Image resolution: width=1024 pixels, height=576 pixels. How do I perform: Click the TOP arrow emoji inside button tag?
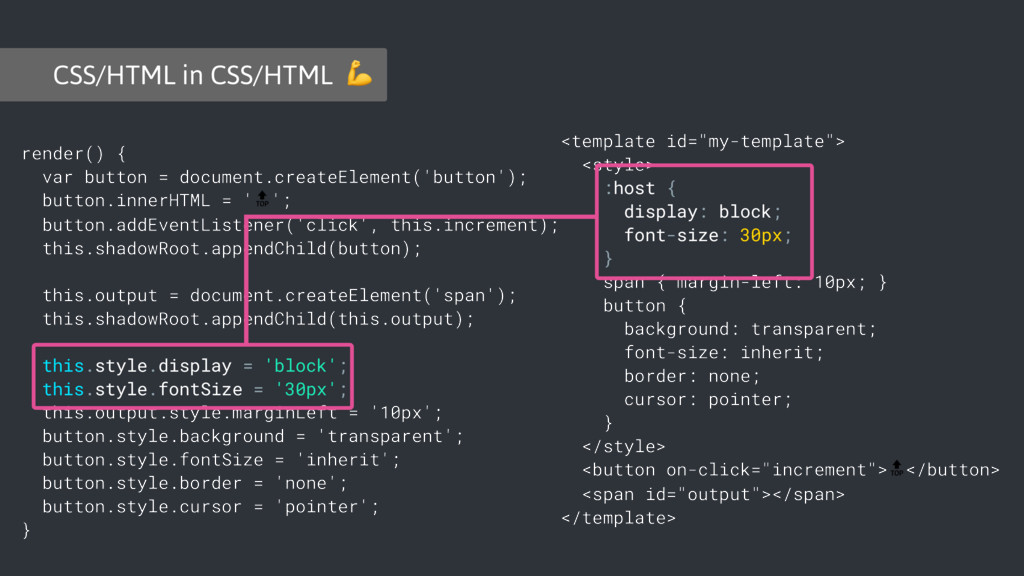(x=897, y=468)
